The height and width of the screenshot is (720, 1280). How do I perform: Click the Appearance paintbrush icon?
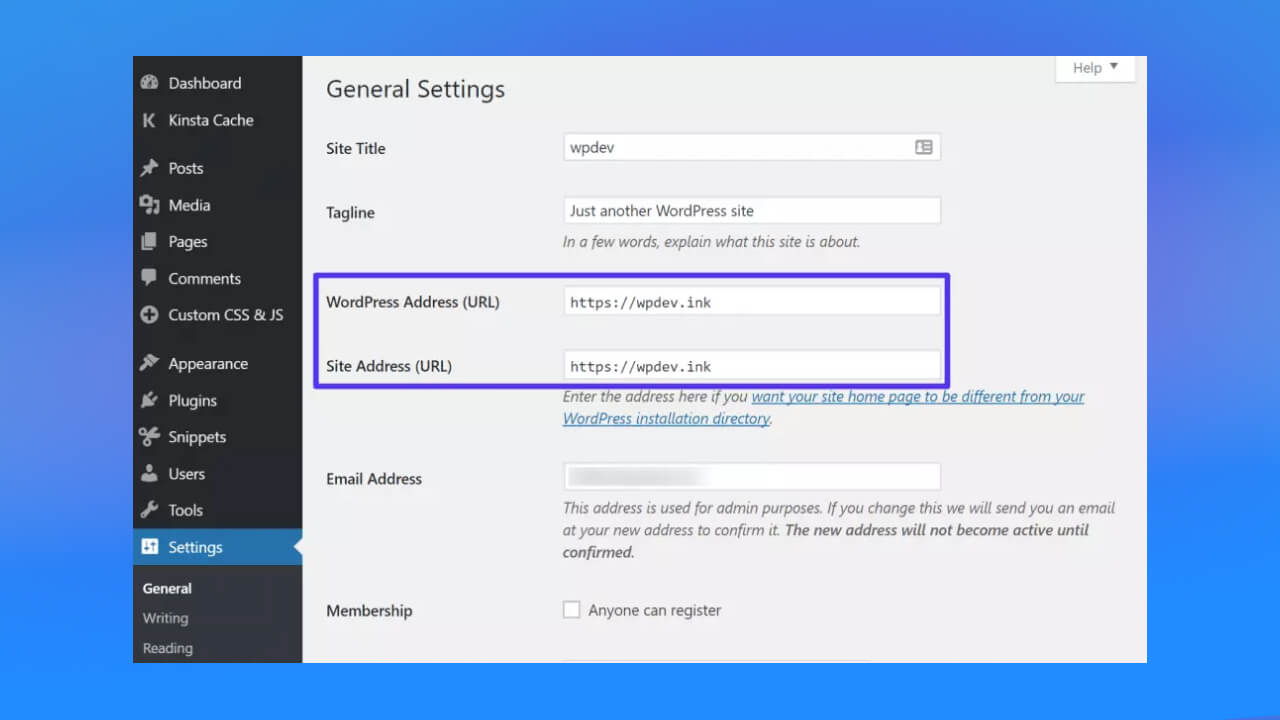(149, 363)
